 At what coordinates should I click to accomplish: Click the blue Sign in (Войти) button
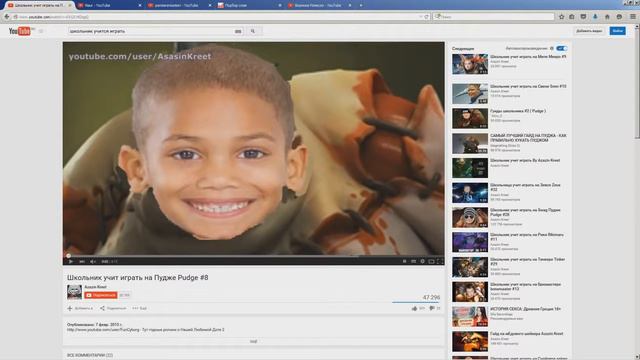(x=618, y=31)
